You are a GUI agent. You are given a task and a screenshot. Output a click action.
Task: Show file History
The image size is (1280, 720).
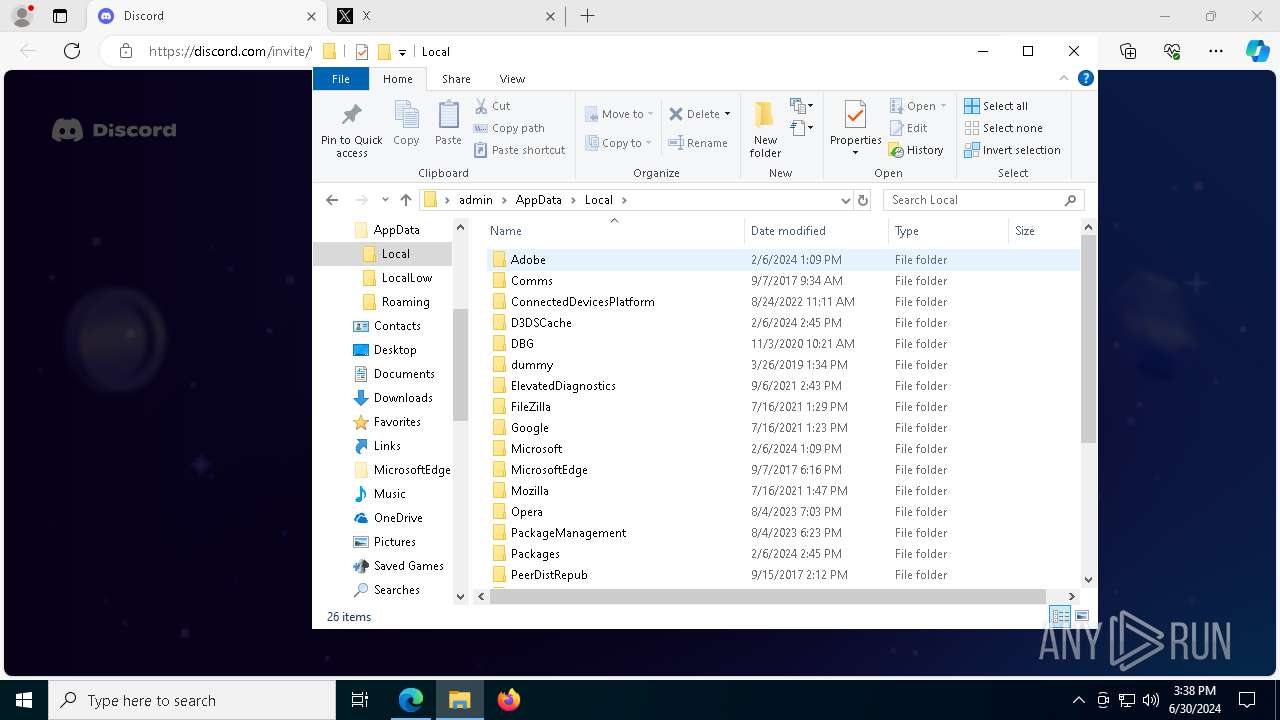(916, 150)
